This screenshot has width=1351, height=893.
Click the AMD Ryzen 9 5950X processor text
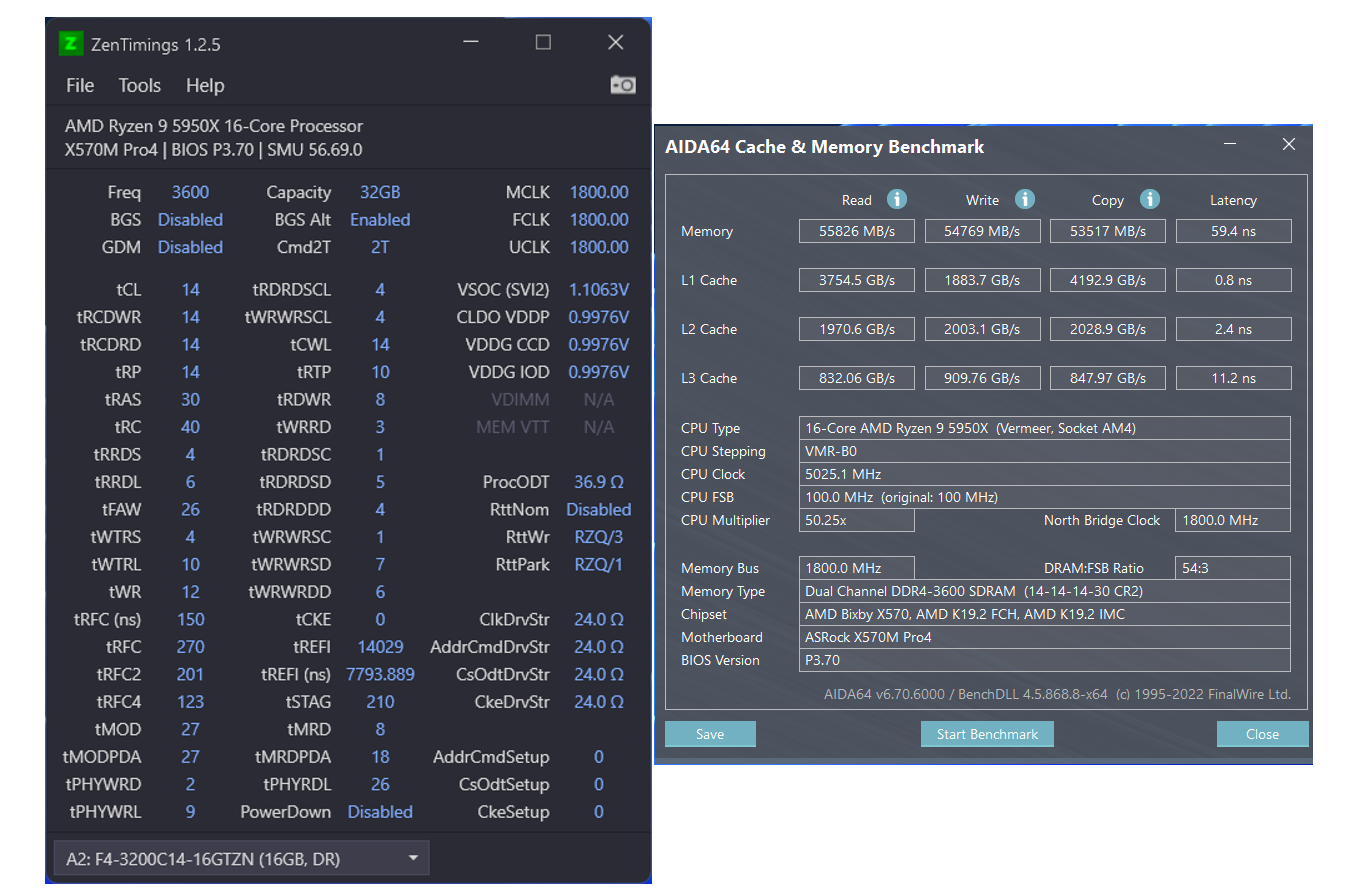(214, 126)
